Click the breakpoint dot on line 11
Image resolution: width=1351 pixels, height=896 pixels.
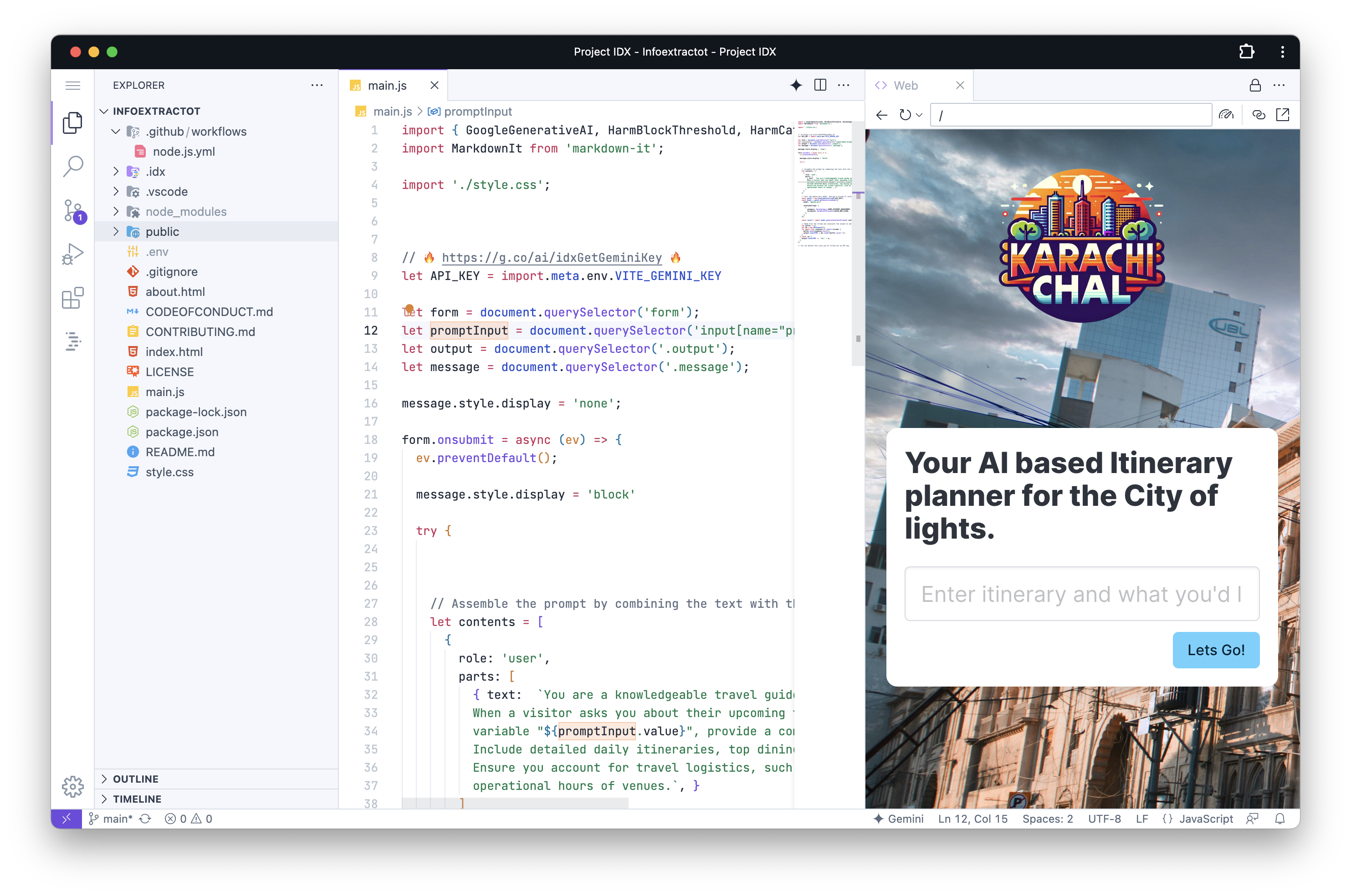tap(409, 309)
